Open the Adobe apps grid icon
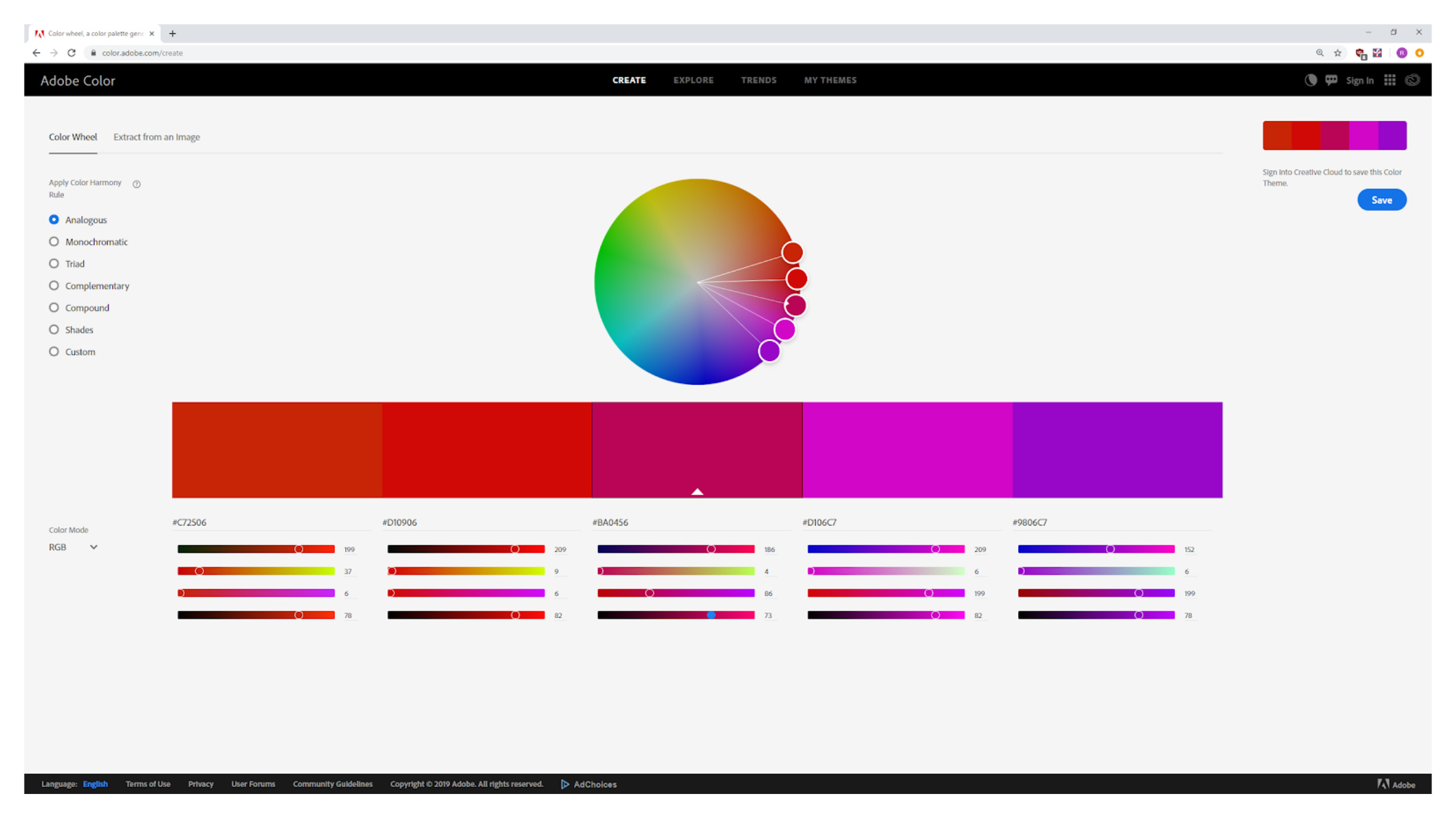The image size is (1456, 819). pos(1390,80)
